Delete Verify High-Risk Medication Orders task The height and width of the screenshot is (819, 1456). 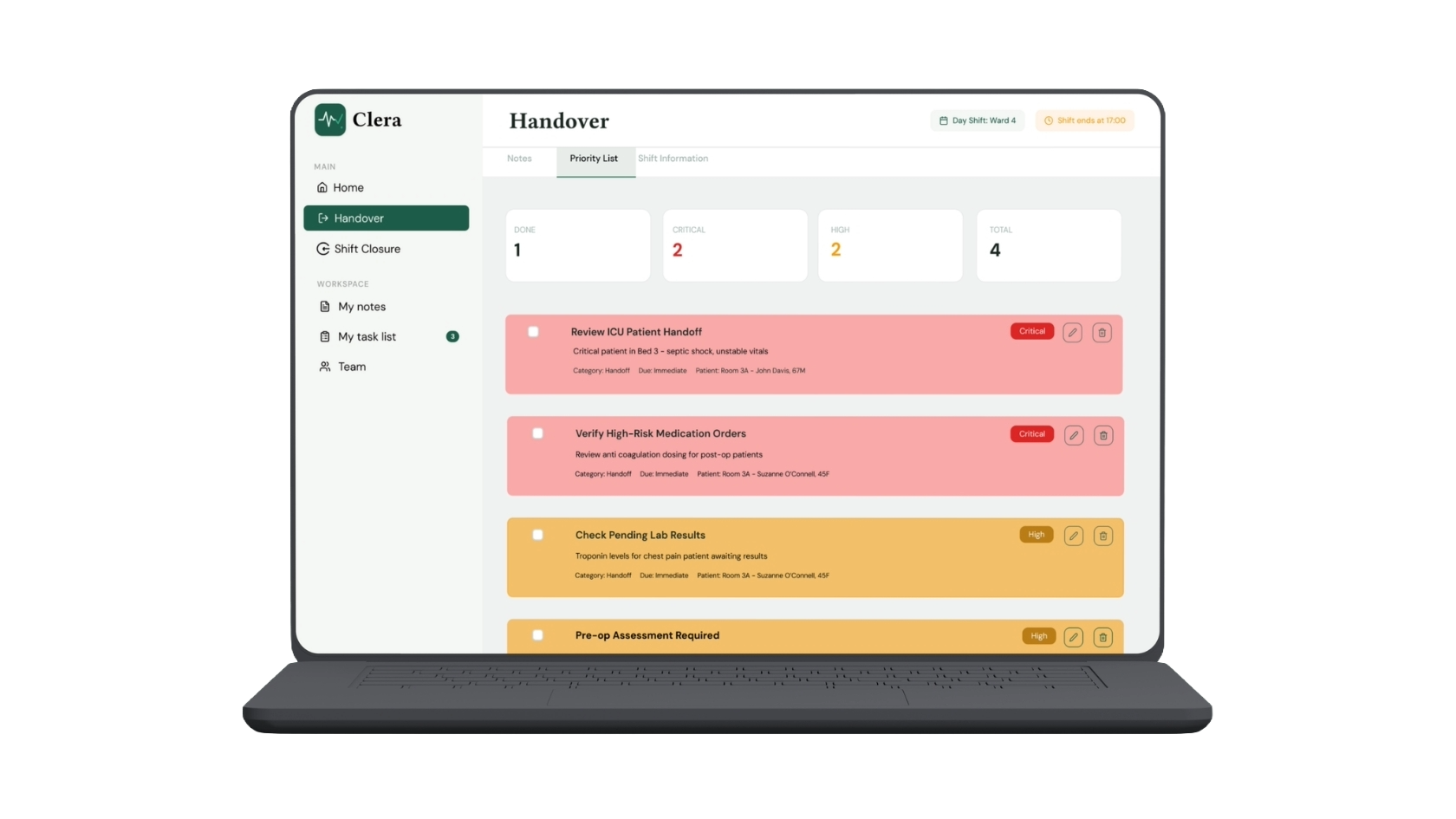click(1103, 435)
